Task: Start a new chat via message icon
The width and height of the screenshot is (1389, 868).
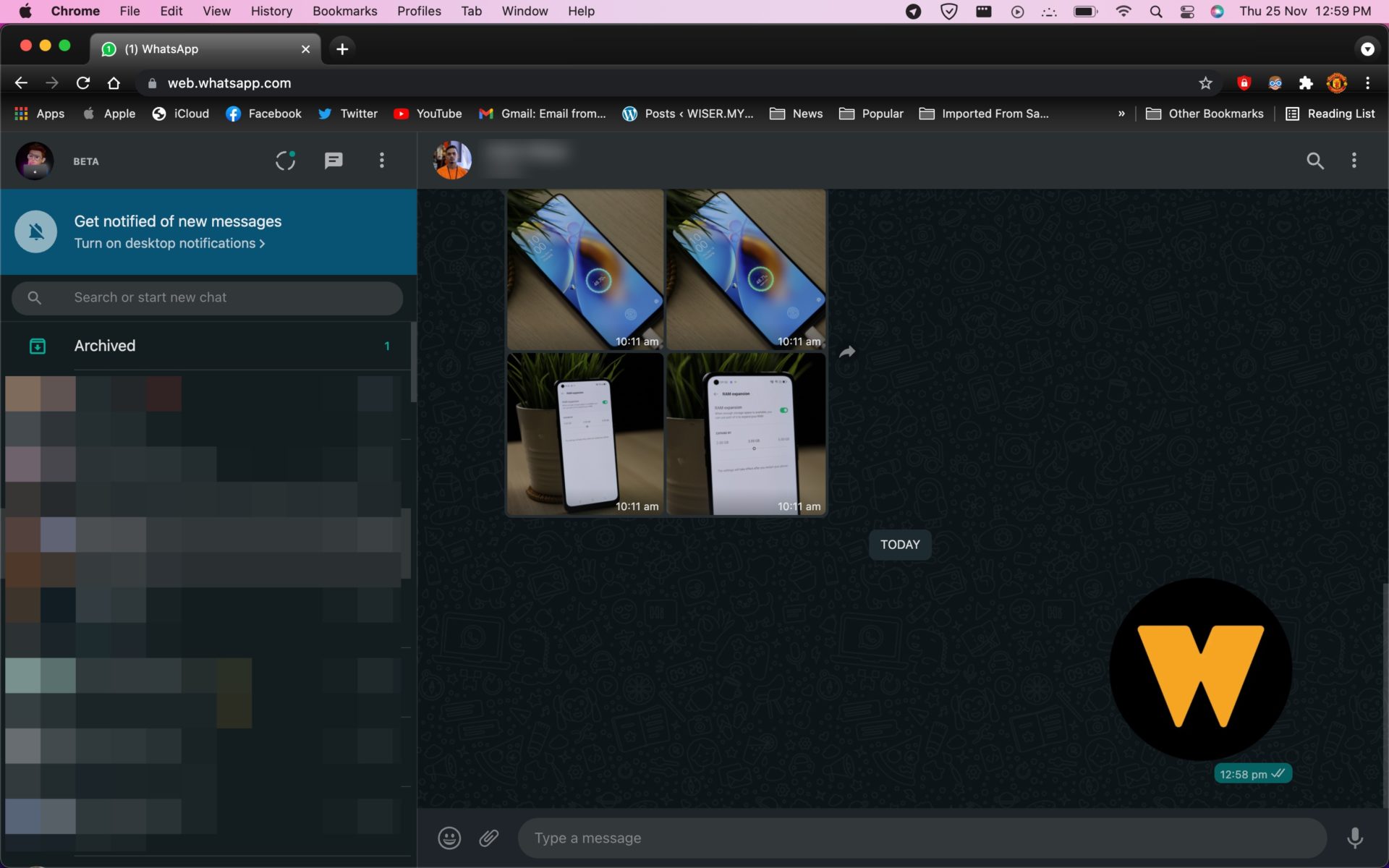Action: [x=333, y=161]
